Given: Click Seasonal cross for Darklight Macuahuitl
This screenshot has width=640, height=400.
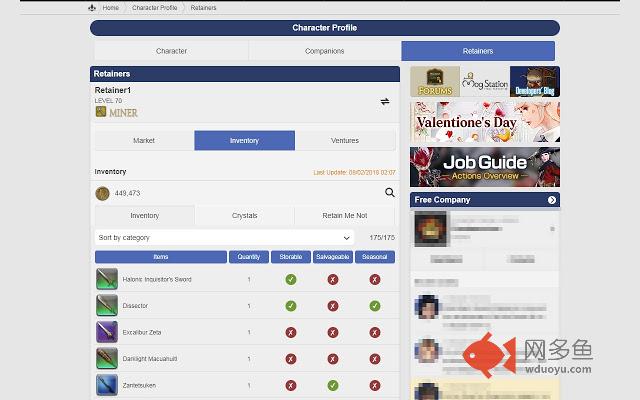Looking at the screenshot, I should [x=375, y=359].
